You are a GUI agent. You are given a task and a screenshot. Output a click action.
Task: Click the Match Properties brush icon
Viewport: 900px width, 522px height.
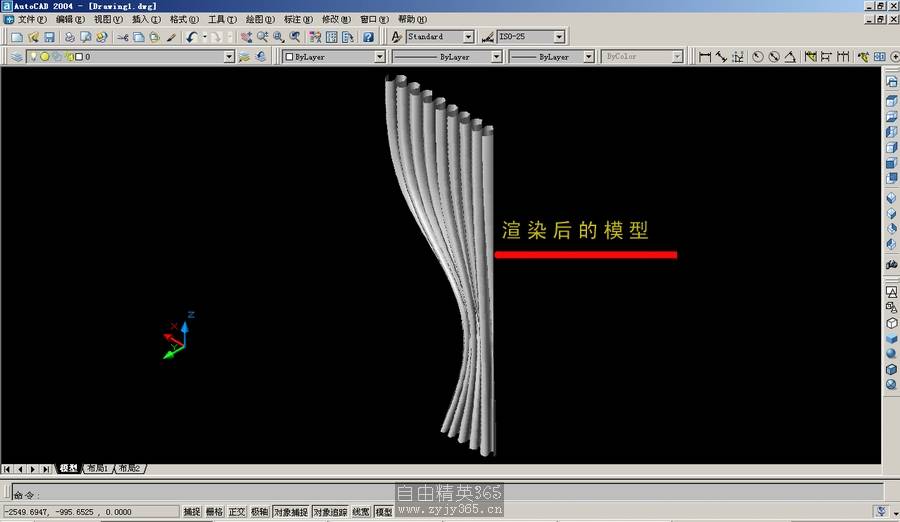tap(170, 37)
